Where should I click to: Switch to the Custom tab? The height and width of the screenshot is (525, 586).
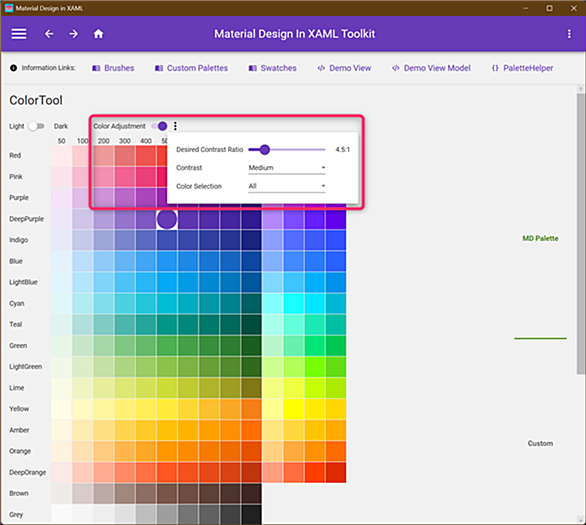540,444
